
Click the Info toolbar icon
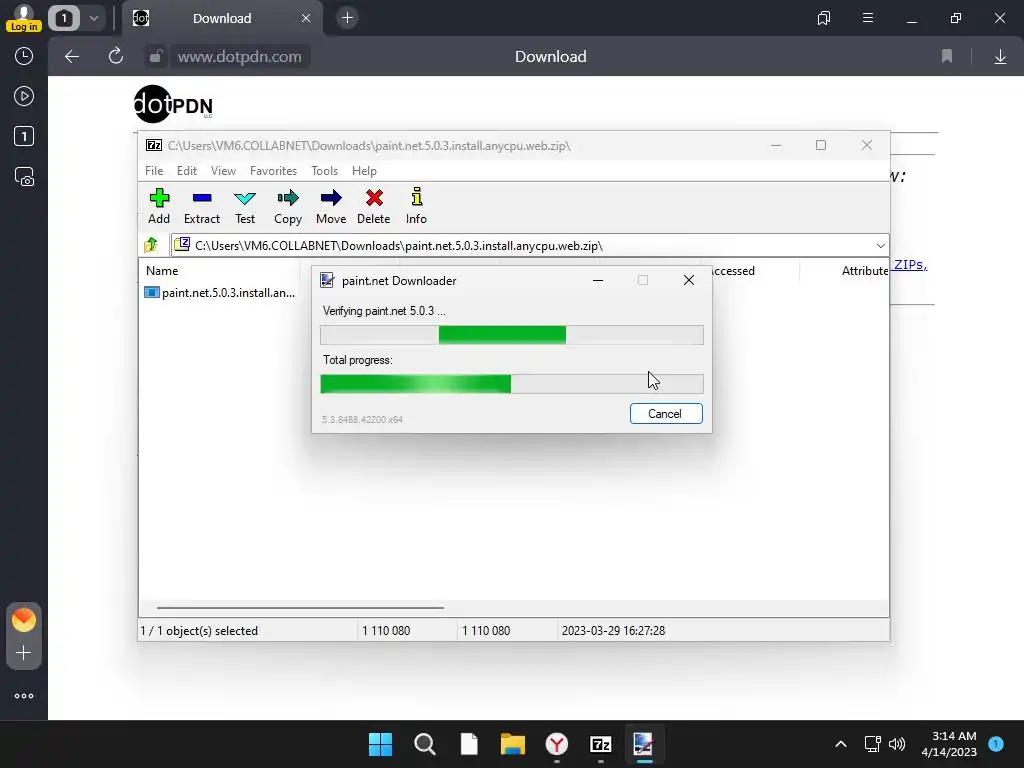coord(416,206)
